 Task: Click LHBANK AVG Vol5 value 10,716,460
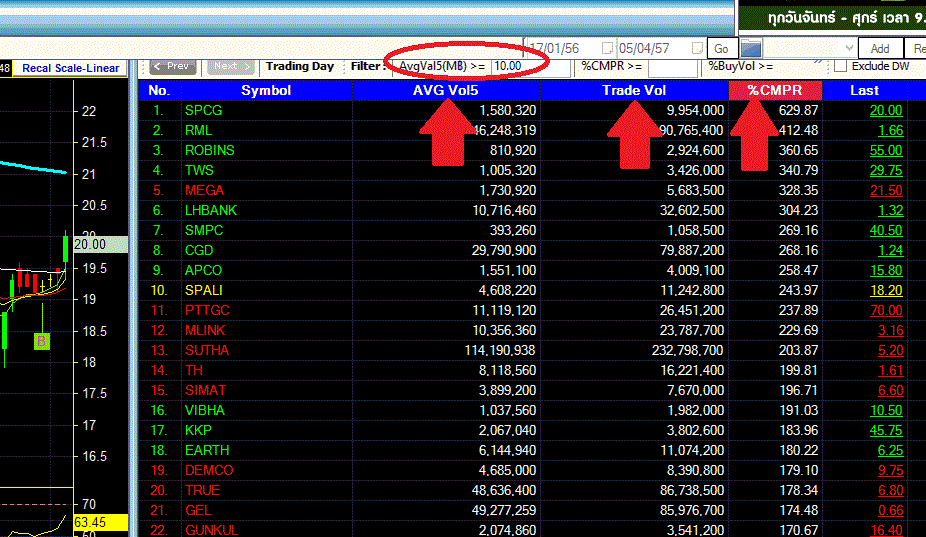point(504,211)
